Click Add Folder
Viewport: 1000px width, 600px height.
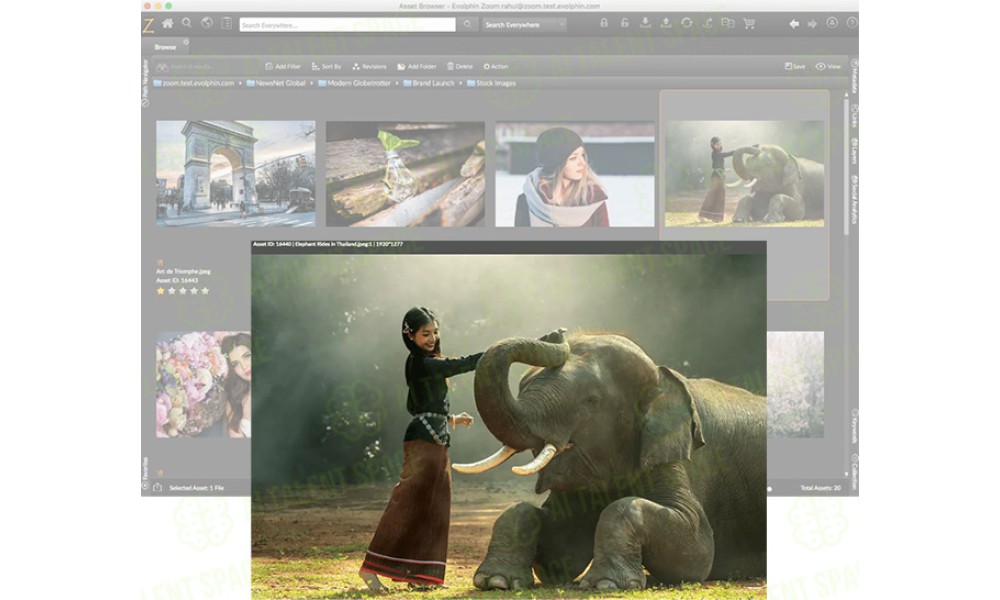tap(416, 66)
